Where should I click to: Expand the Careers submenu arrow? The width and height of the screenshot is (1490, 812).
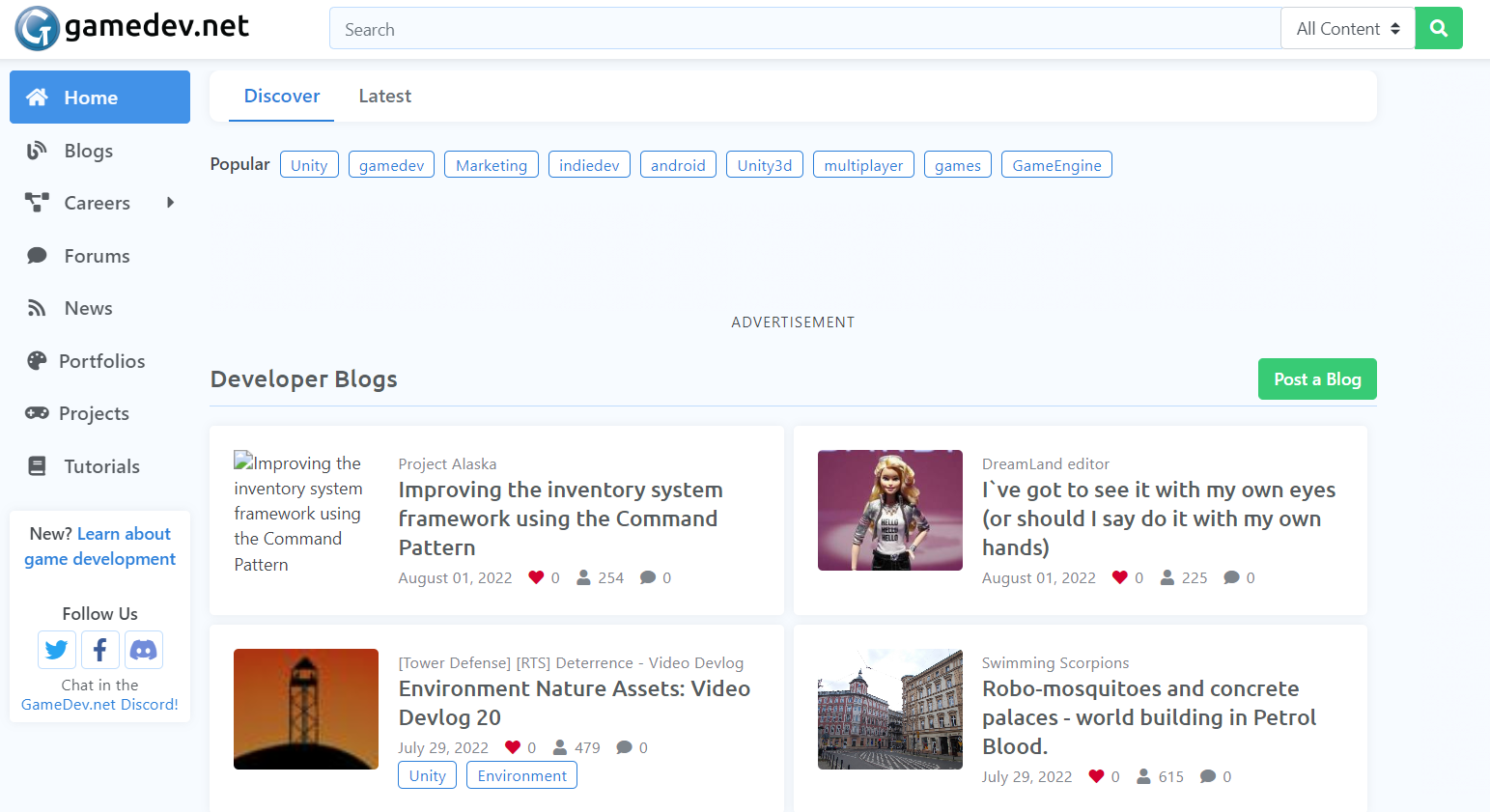click(171, 203)
